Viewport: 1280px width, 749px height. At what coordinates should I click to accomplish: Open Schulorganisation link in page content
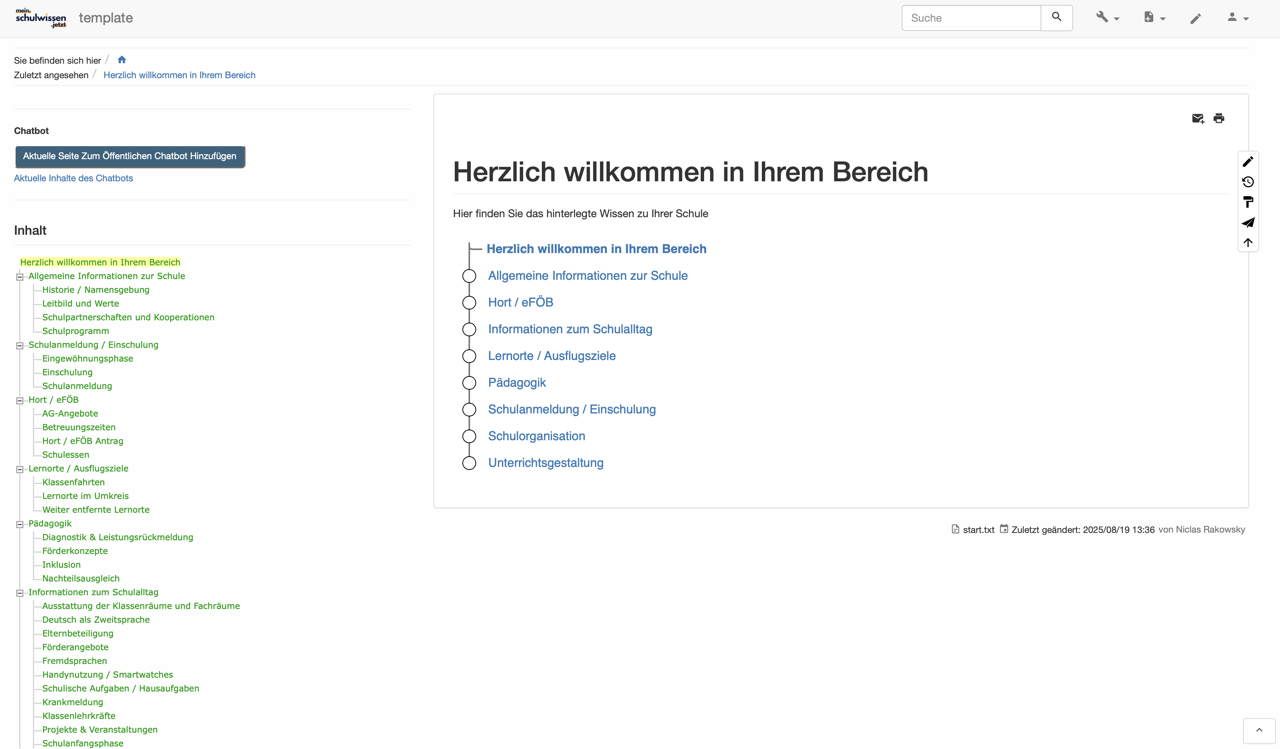click(x=536, y=436)
